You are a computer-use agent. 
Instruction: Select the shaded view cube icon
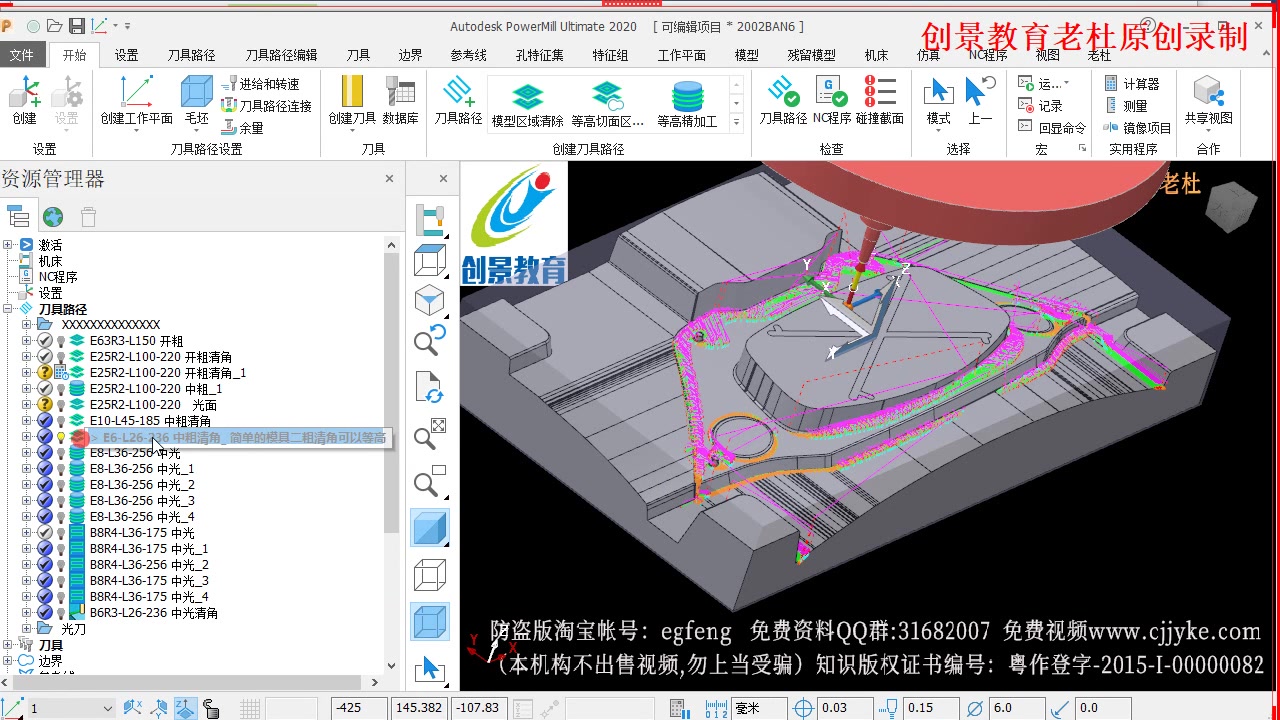[430, 528]
